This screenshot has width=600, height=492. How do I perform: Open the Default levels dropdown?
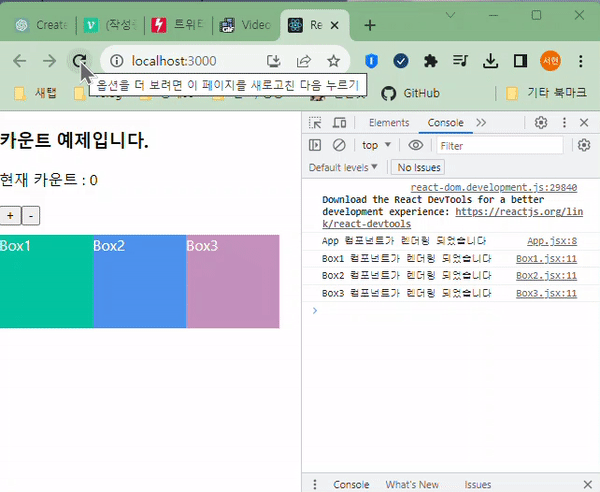(x=343, y=168)
